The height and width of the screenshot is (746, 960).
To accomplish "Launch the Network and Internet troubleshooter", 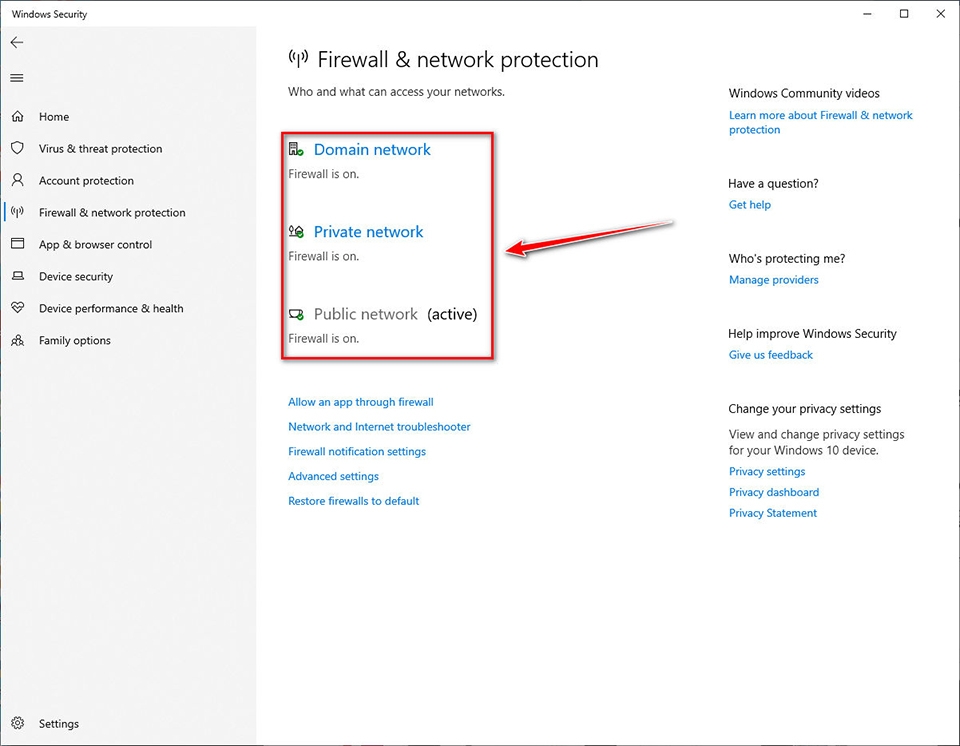I will coord(379,426).
